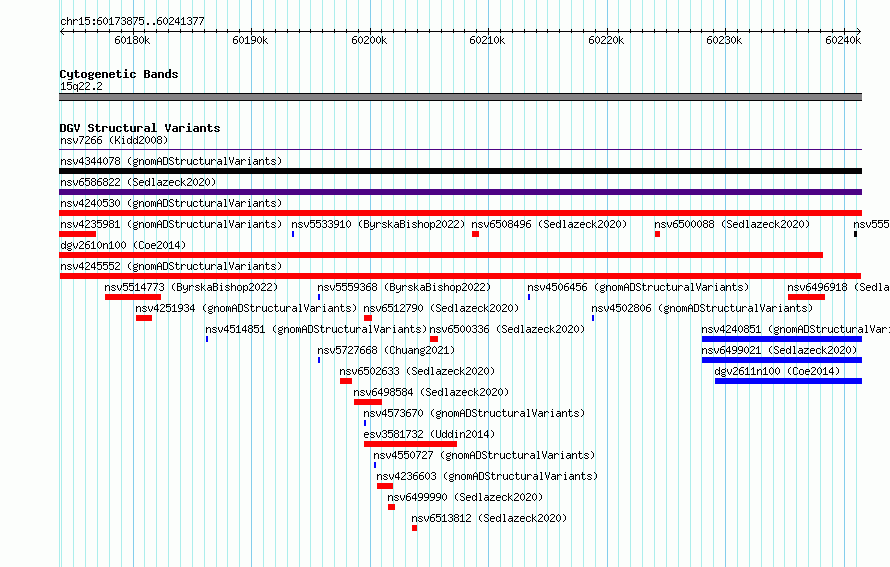
Task: Open the nsv6512790 (Sedlazeck2020) label
Action: click(x=441, y=308)
